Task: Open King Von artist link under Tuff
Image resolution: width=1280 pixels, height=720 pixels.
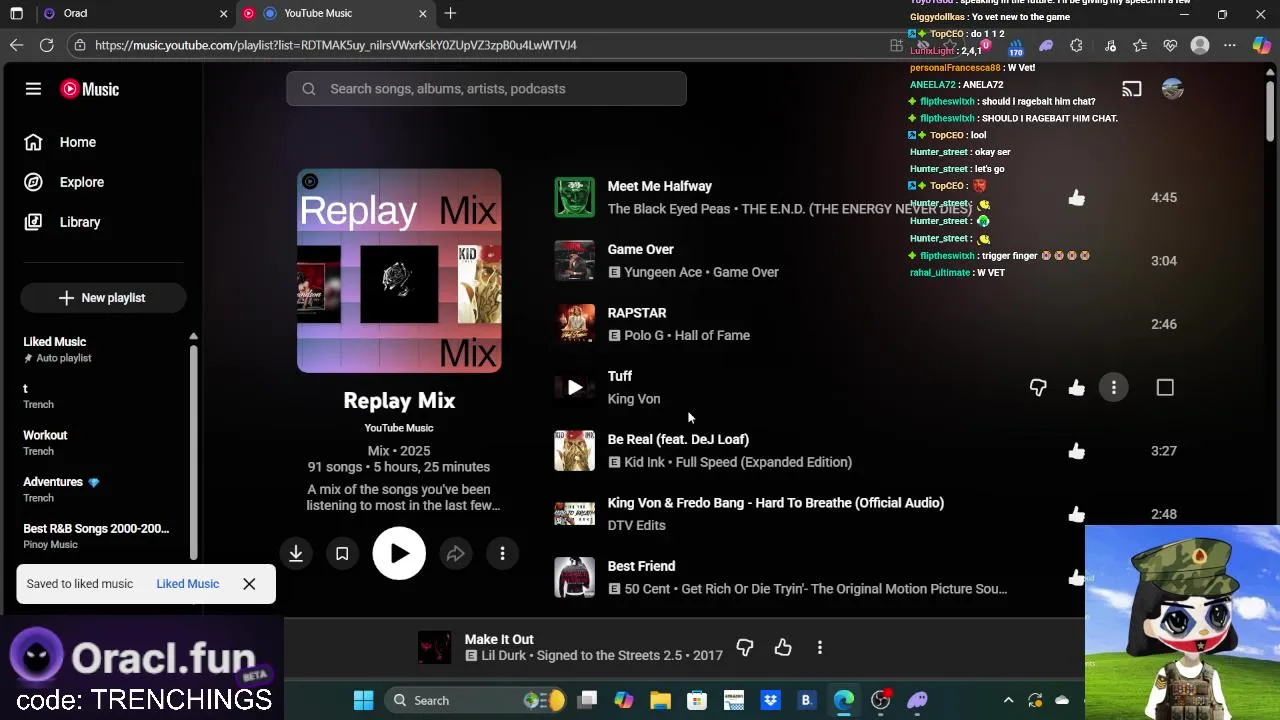Action: (x=634, y=399)
